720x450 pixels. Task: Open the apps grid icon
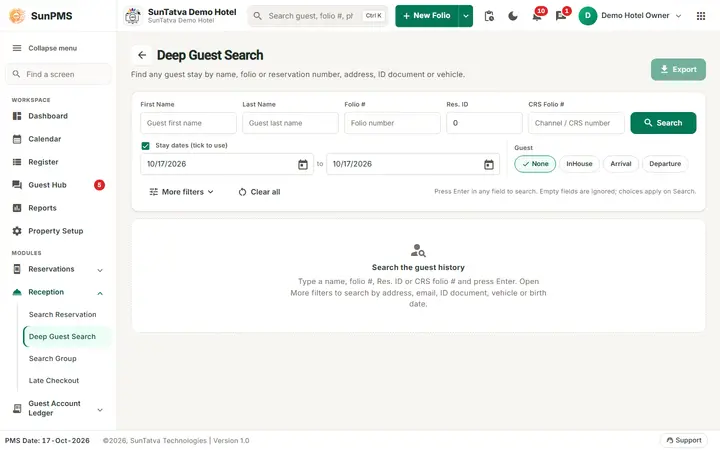[701, 16]
